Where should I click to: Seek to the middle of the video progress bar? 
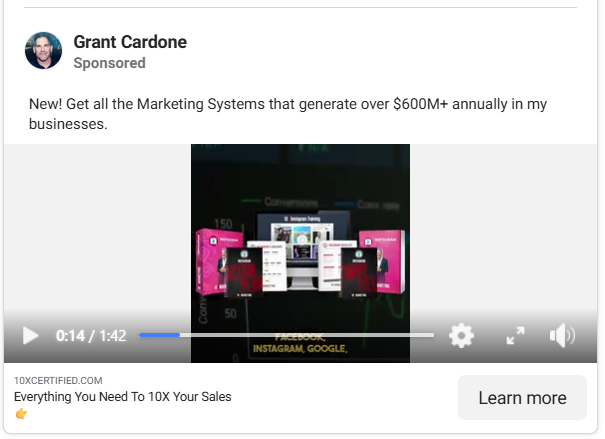click(286, 336)
